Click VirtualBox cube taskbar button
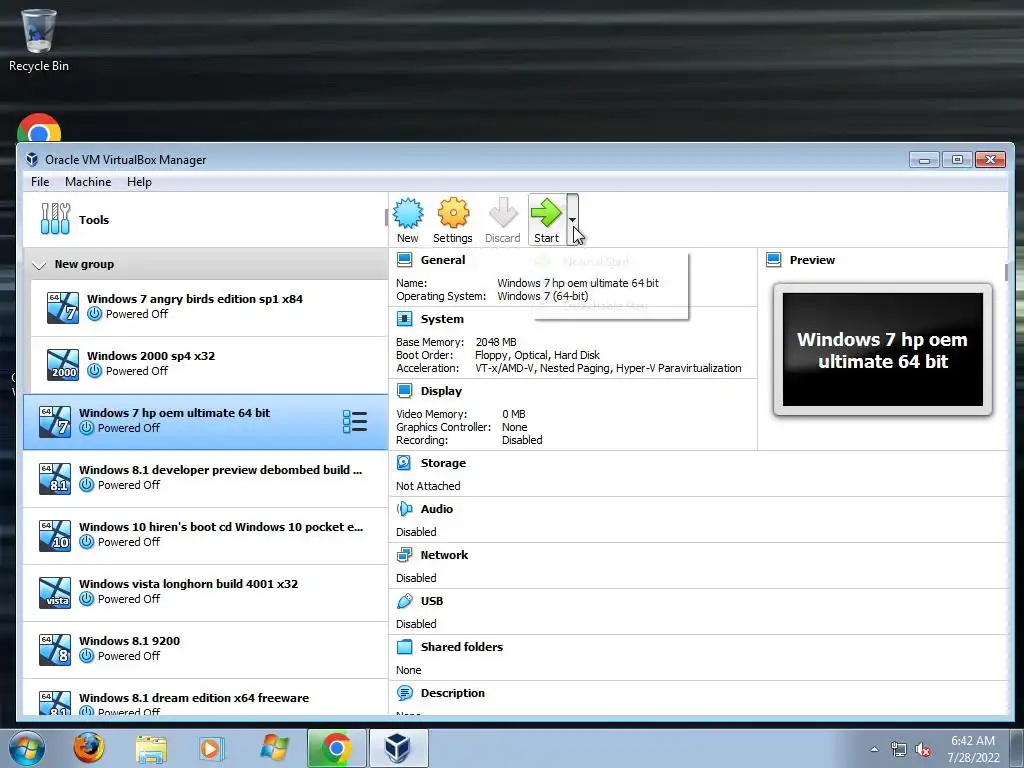Image resolution: width=1024 pixels, height=768 pixels. [398, 748]
